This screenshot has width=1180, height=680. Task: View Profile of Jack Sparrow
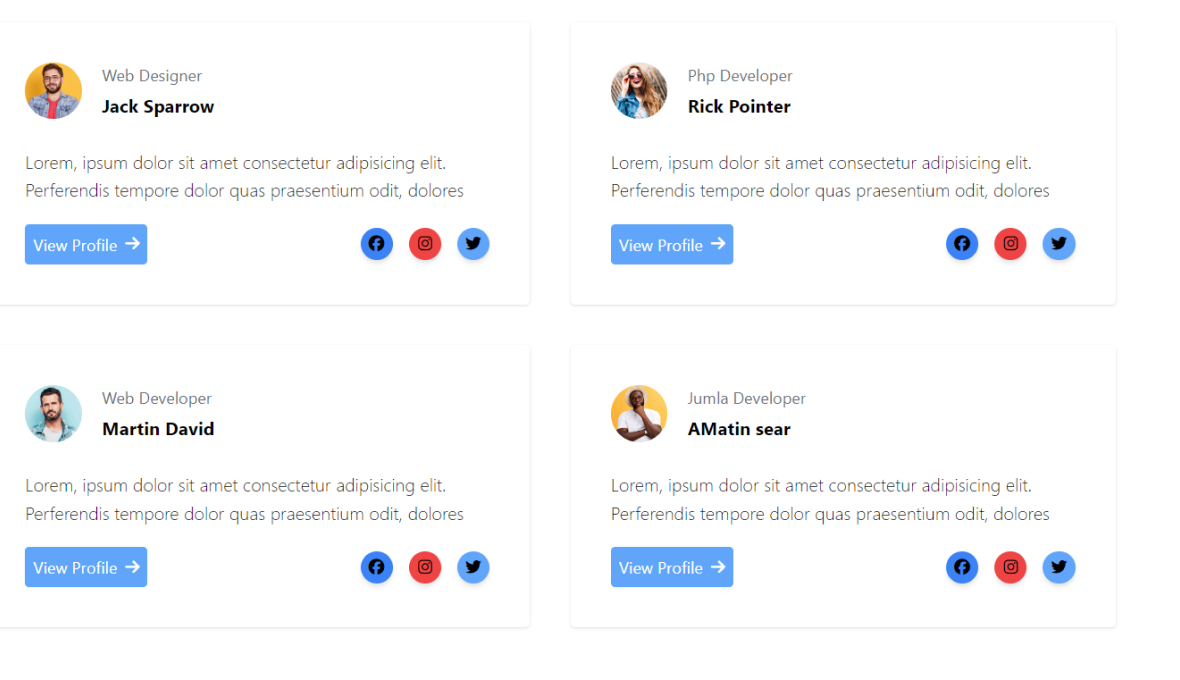pyautogui.click(x=86, y=244)
